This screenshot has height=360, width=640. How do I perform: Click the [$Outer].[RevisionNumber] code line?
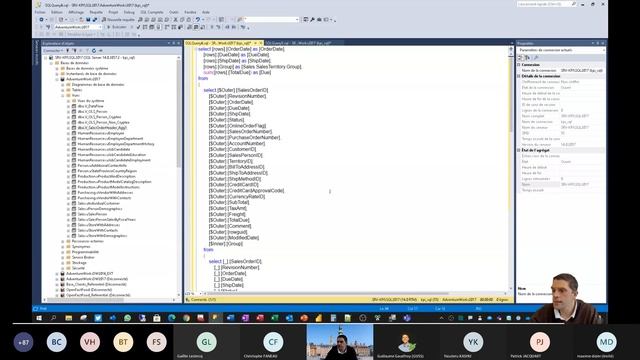pyautogui.click(x=237, y=96)
